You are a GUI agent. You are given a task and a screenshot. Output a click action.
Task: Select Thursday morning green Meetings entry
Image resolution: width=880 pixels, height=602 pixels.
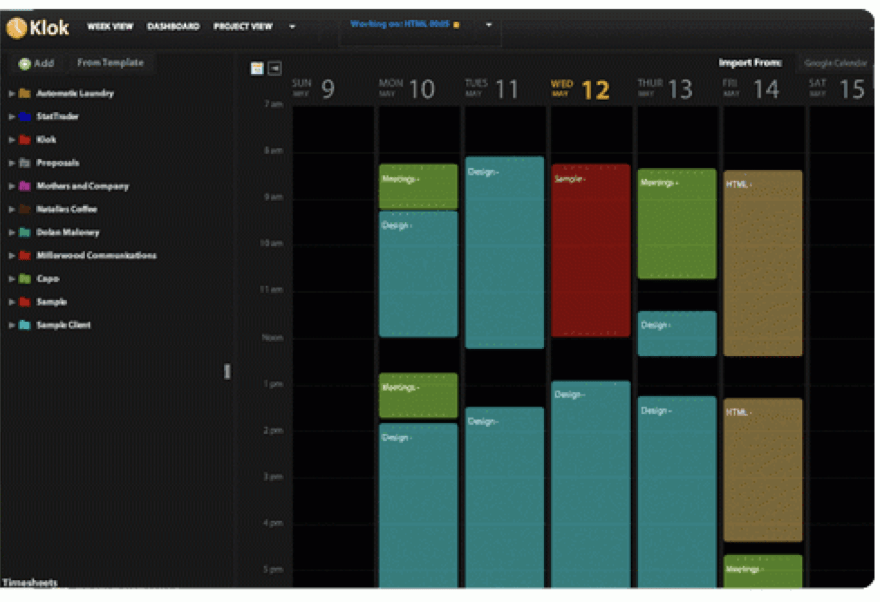pyautogui.click(x=677, y=224)
